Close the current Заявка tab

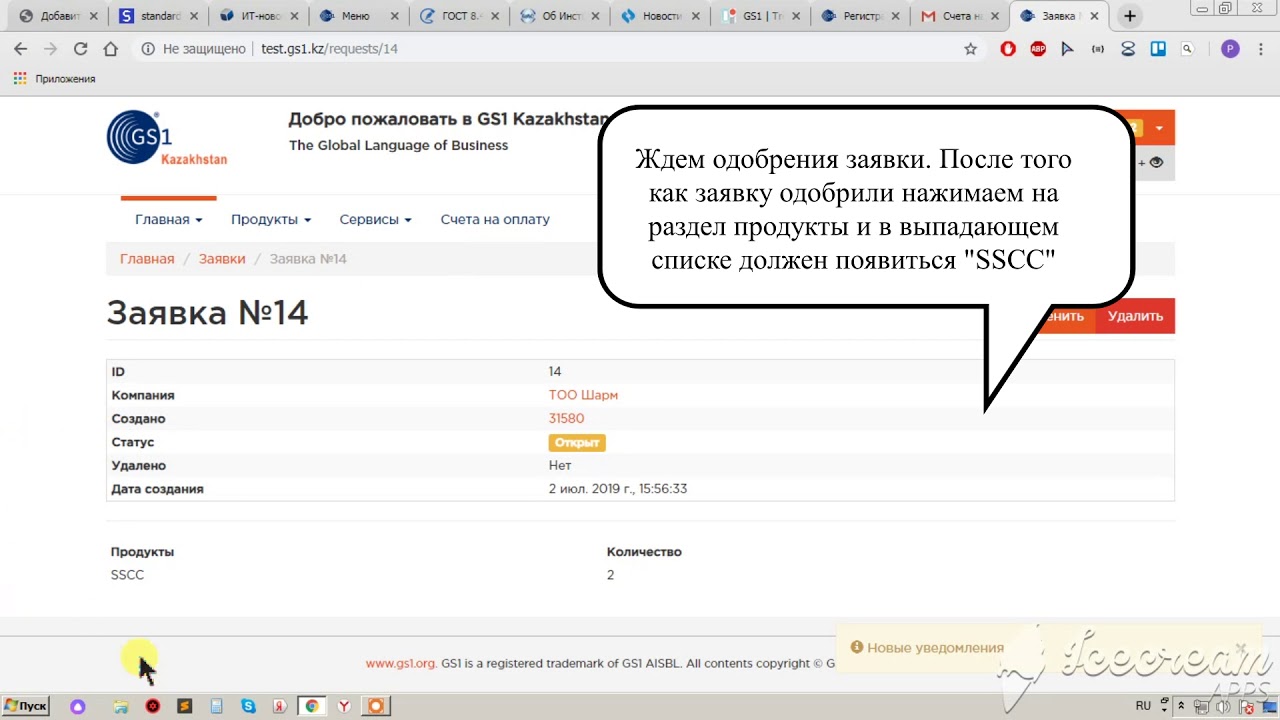(1094, 16)
